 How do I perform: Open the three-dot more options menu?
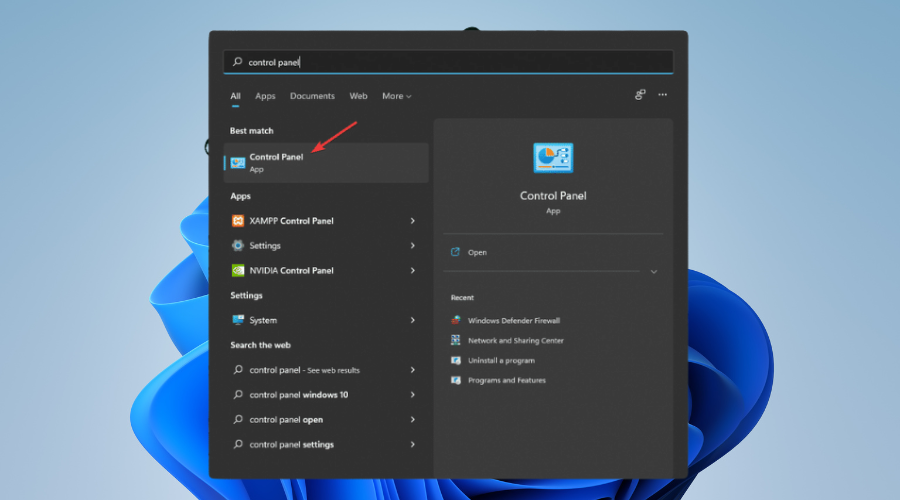pos(662,95)
